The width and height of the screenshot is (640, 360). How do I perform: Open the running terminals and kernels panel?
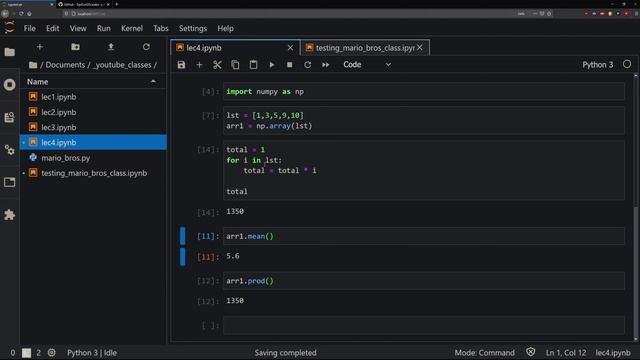click(x=9, y=84)
